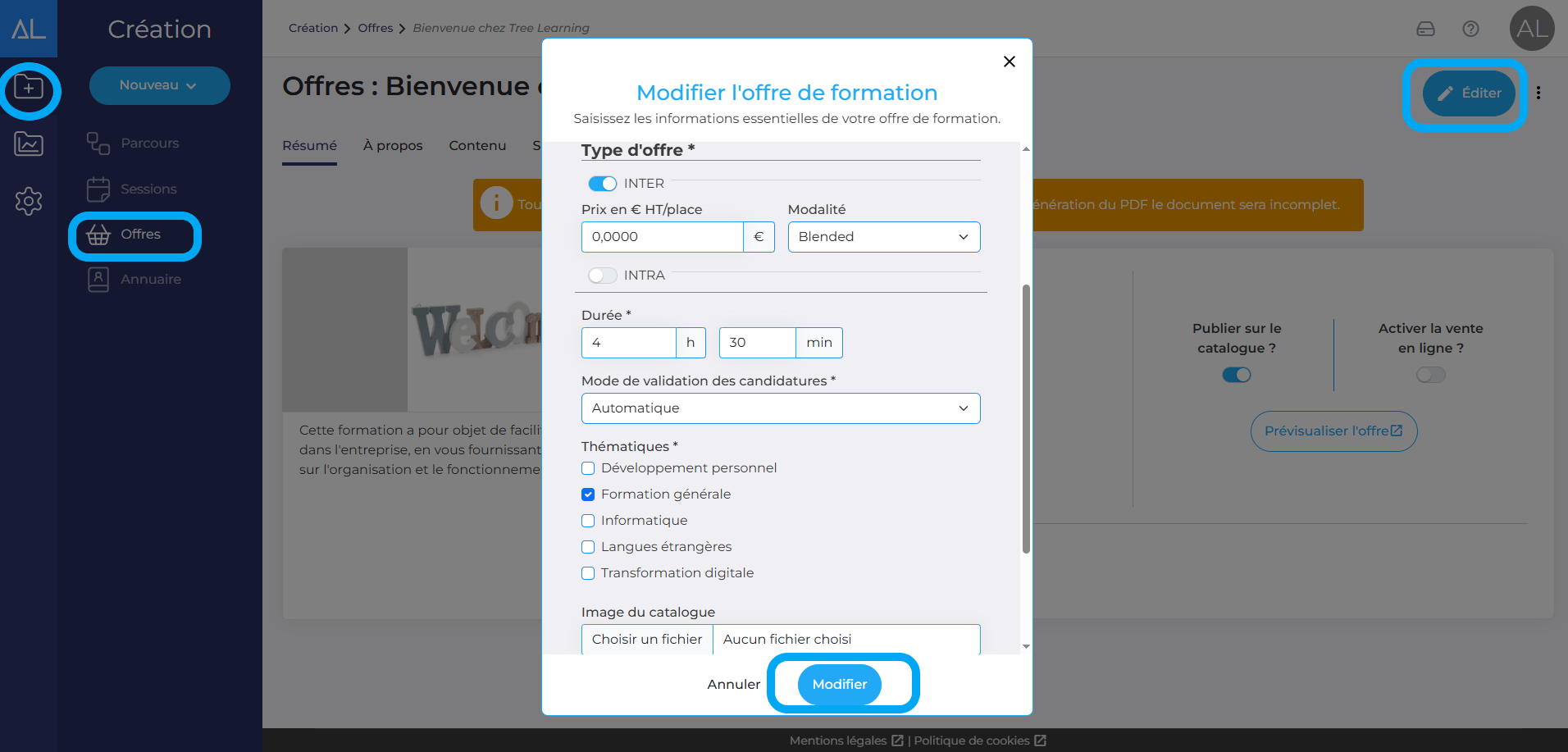Click the Modifier button to save

[839, 684]
